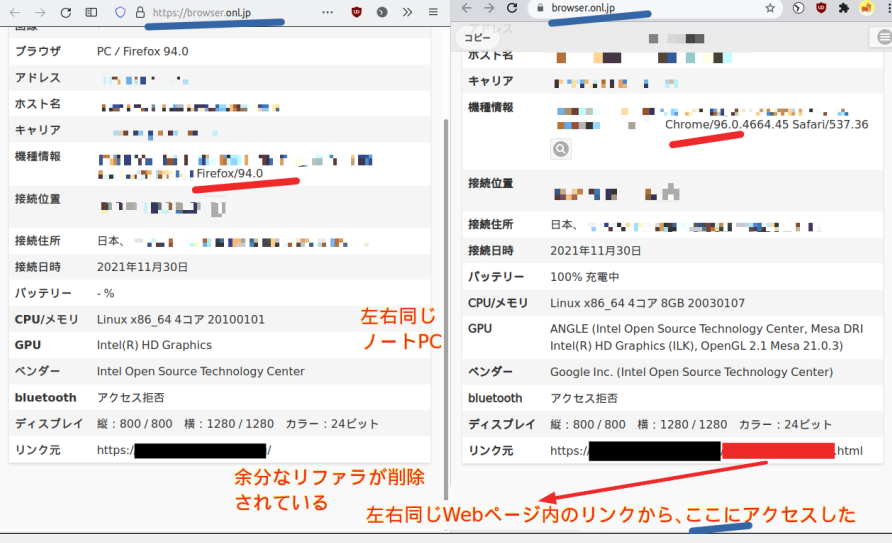Reload the page in Chrome
The width and height of the screenshot is (892, 543).
pyautogui.click(x=512, y=7)
